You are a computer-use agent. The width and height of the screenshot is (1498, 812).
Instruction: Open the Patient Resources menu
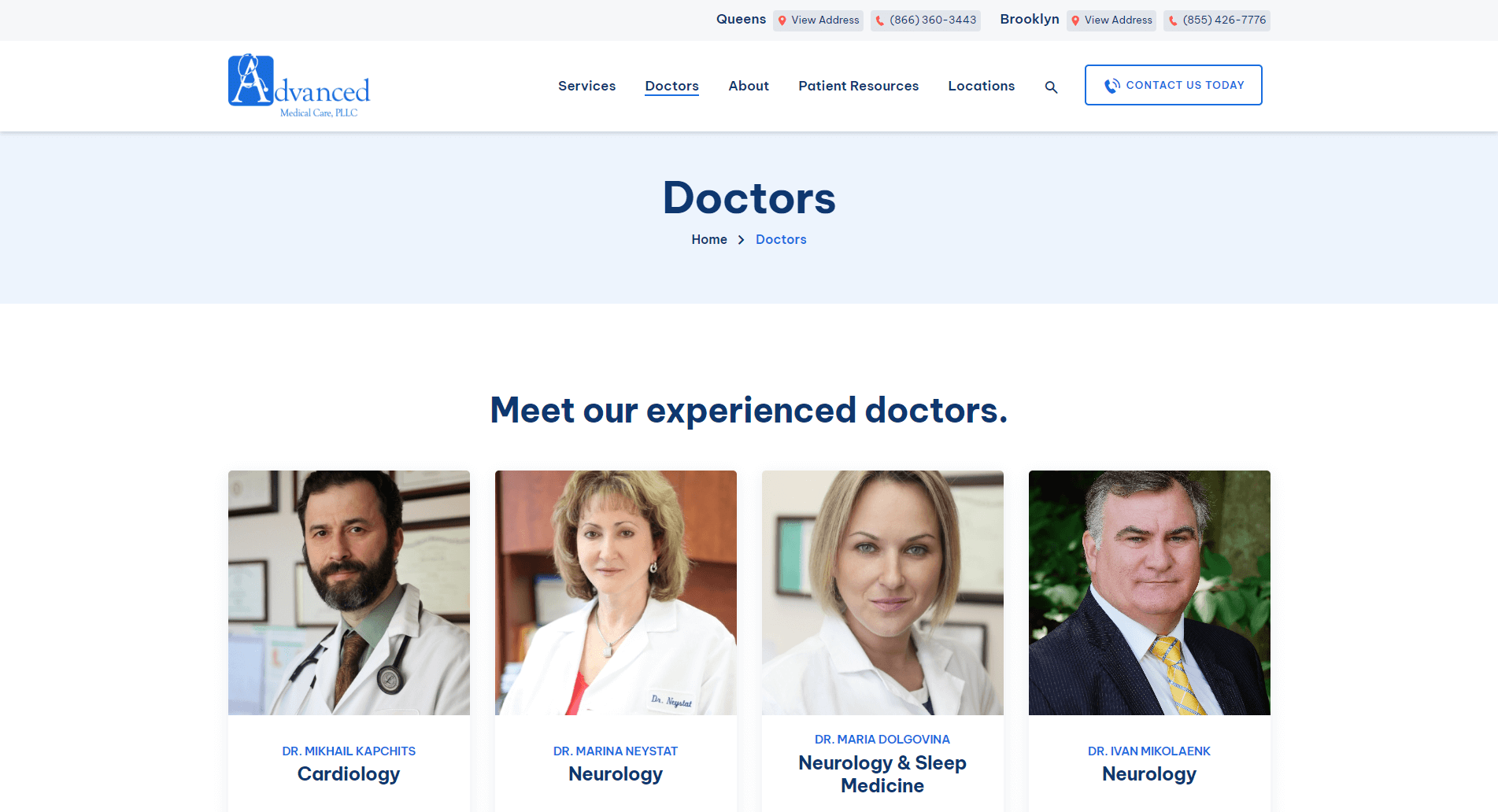point(858,86)
